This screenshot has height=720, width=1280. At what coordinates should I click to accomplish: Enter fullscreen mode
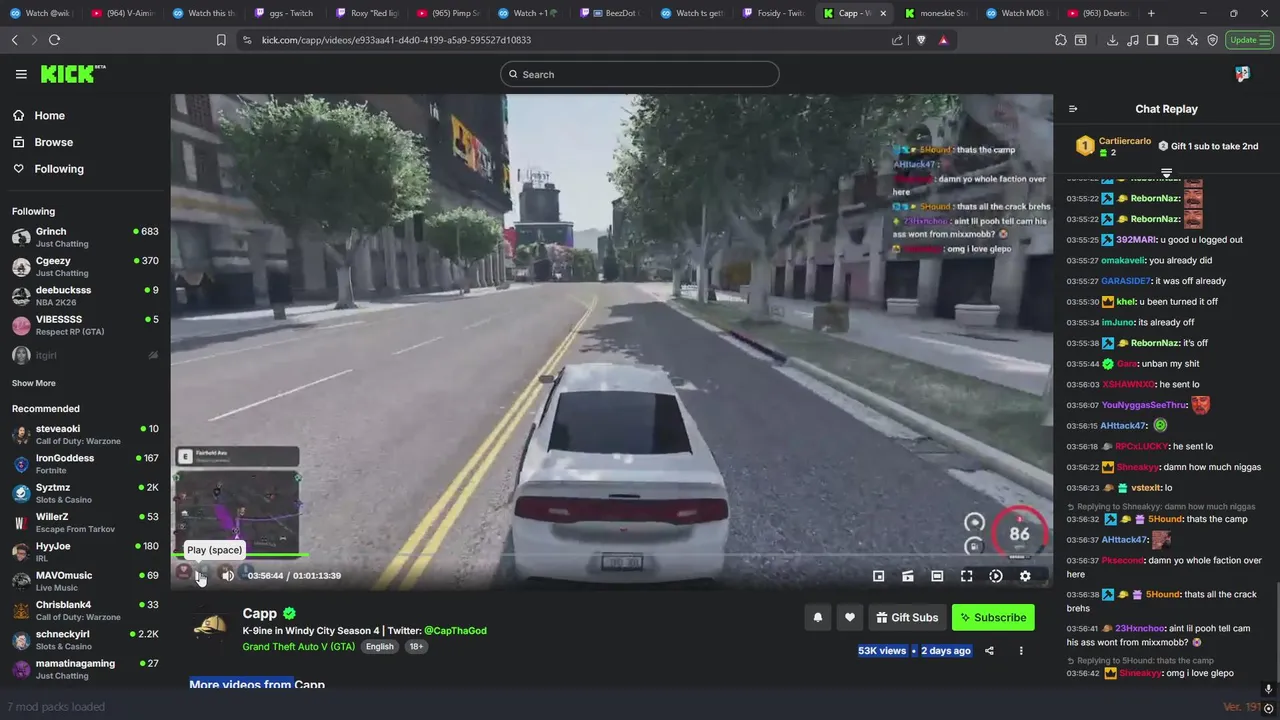(966, 576)
